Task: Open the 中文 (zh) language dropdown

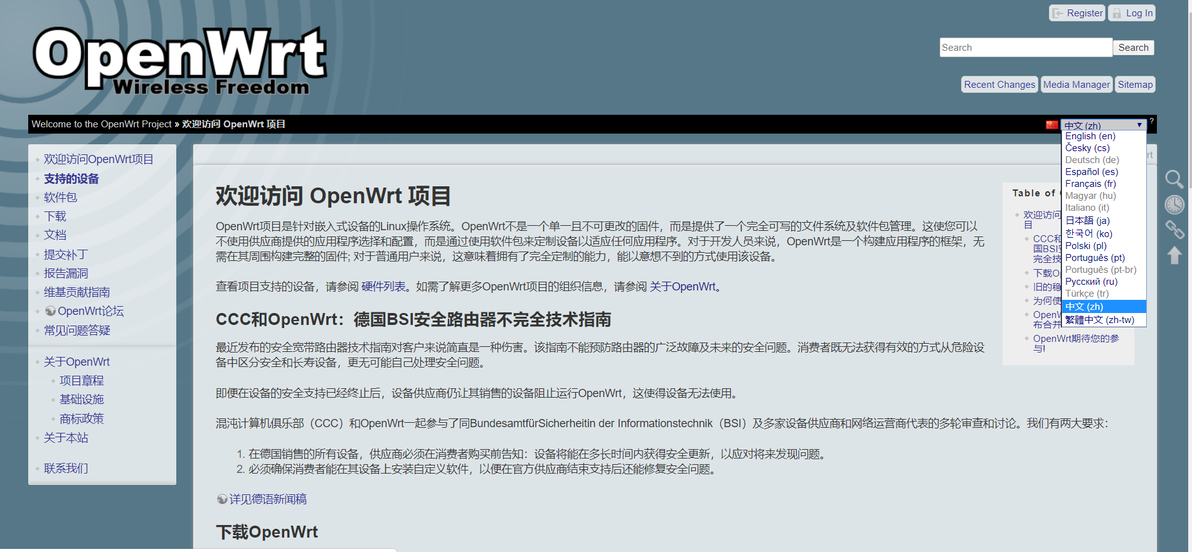Action: [1104, 125]
